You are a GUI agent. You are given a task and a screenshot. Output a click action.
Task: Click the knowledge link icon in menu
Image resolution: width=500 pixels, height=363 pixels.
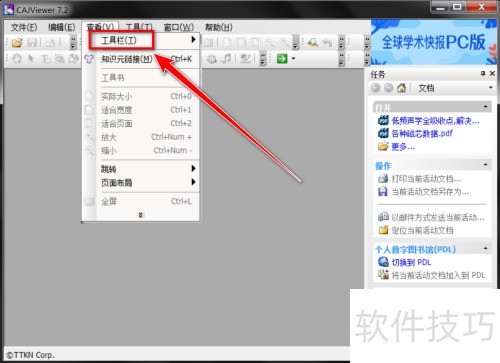tap(89, 59)
